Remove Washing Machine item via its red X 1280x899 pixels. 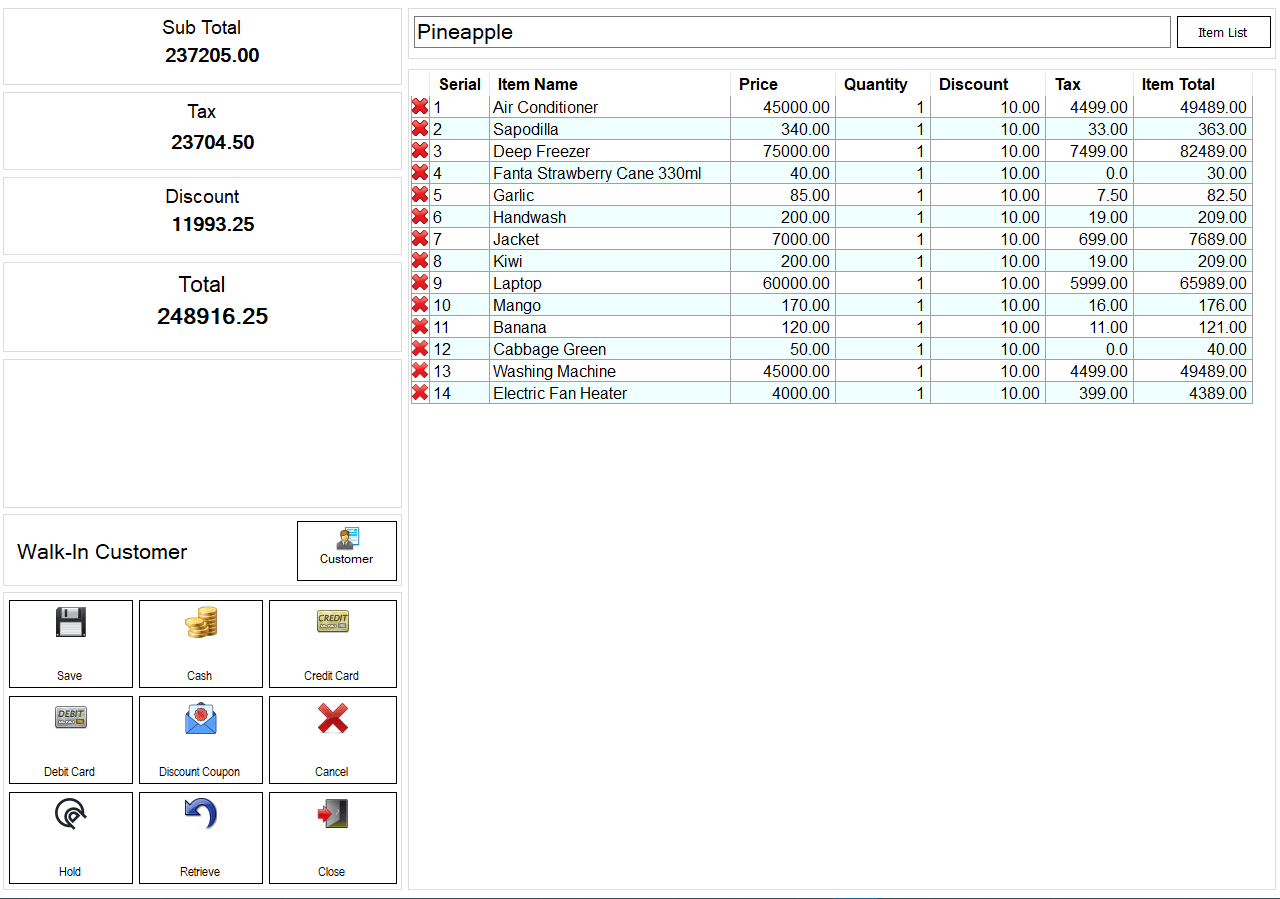(x=420, y=371)
